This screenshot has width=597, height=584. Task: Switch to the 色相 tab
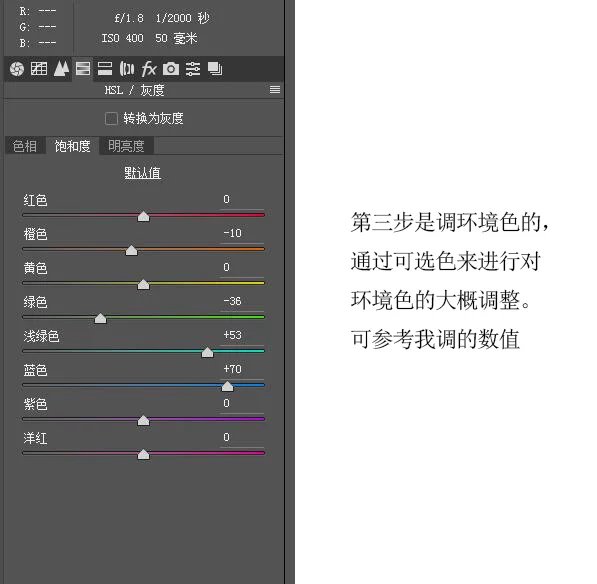coord(25,146)
